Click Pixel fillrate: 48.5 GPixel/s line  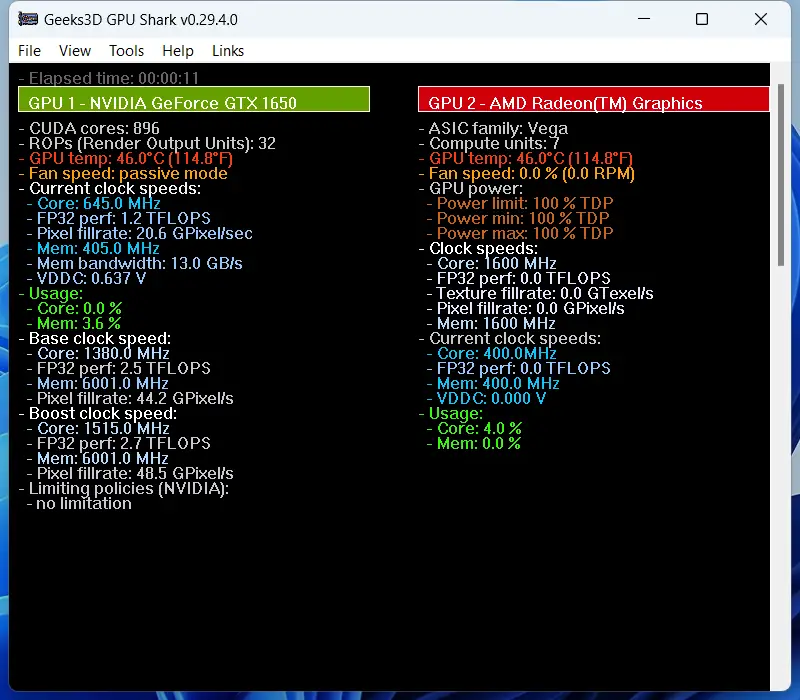[x=130, y=473]
